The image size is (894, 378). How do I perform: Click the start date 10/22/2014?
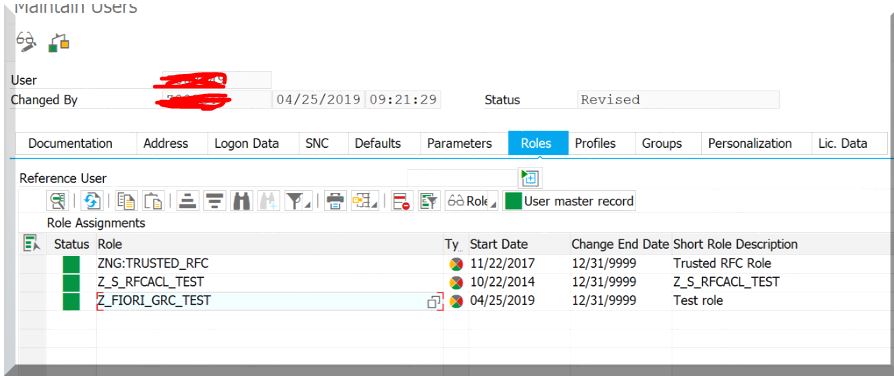point(503,283)
